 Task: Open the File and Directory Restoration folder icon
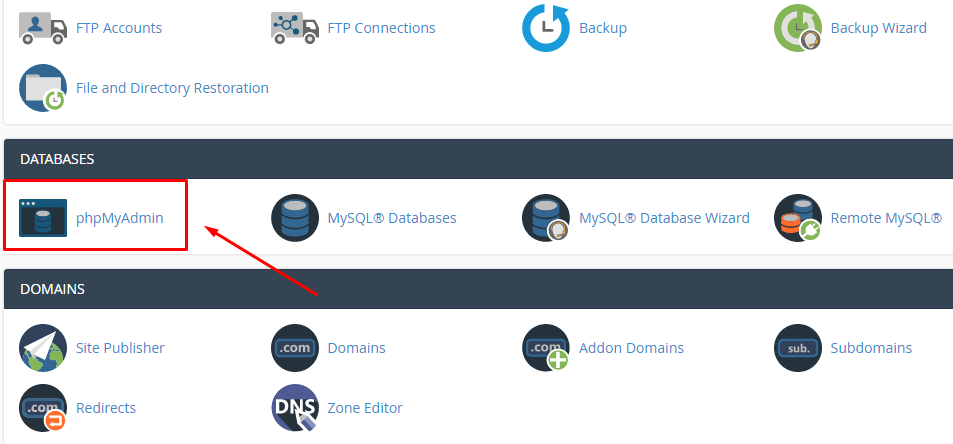click(x=43, y=88)
